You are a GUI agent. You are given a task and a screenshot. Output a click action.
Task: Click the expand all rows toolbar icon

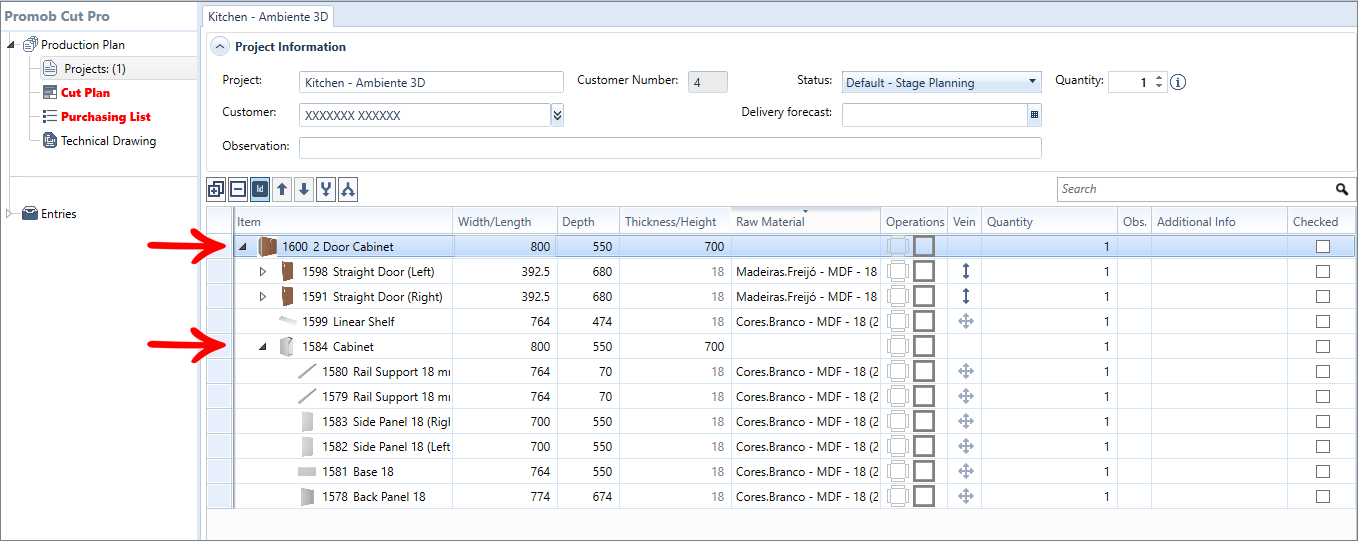tap(216, 189)
